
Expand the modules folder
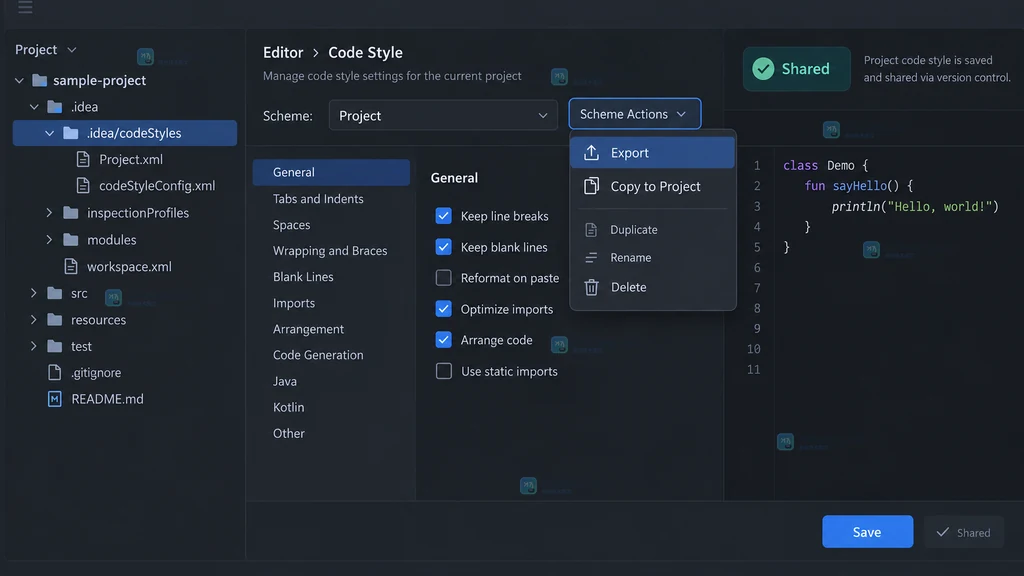click(x=50, y=240)
